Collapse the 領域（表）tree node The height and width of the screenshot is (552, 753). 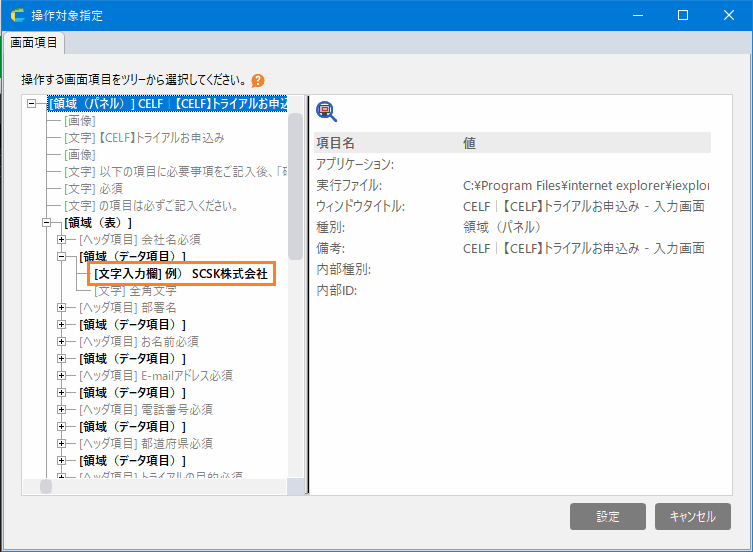tap(47, 222)
